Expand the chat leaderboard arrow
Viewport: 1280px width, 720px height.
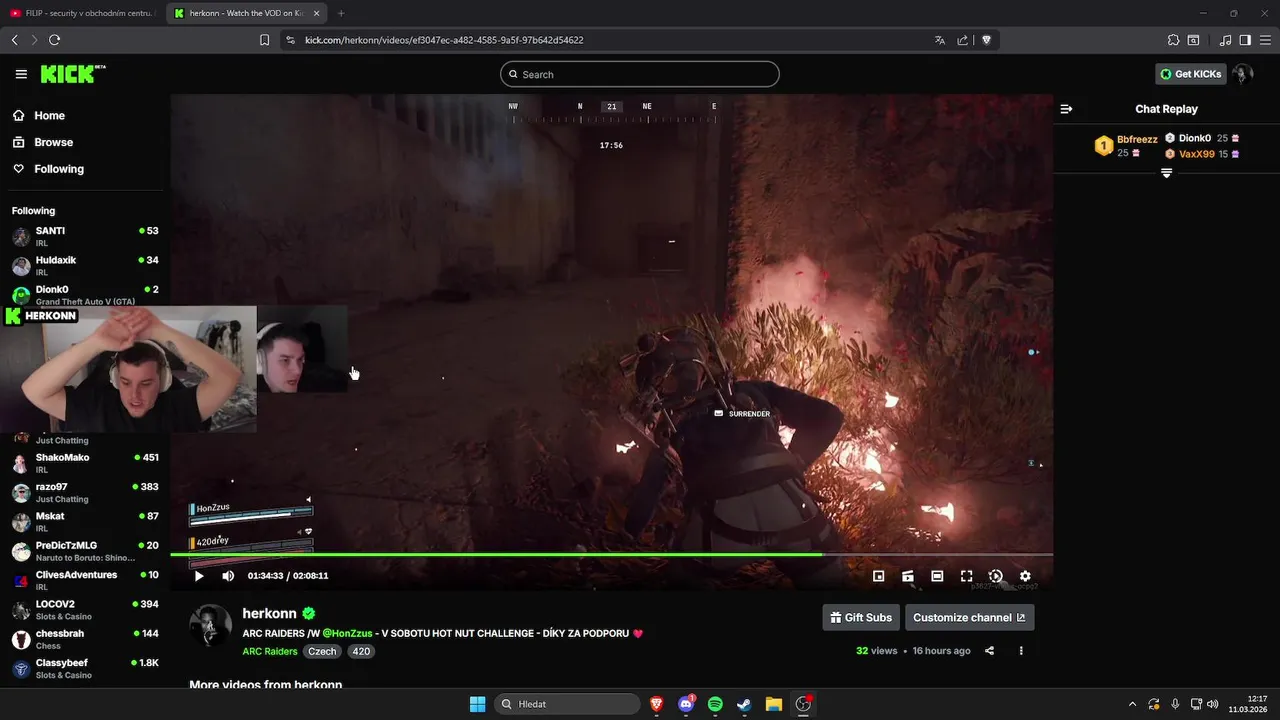[x=1166, y=173]
